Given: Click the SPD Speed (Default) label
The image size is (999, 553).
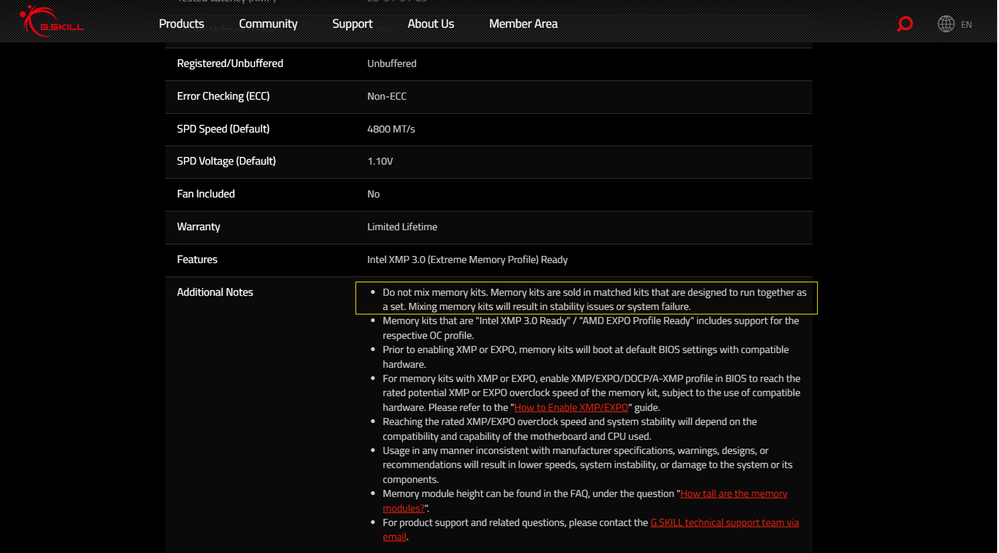Looking at the screenshot, I should pos(223,129).
